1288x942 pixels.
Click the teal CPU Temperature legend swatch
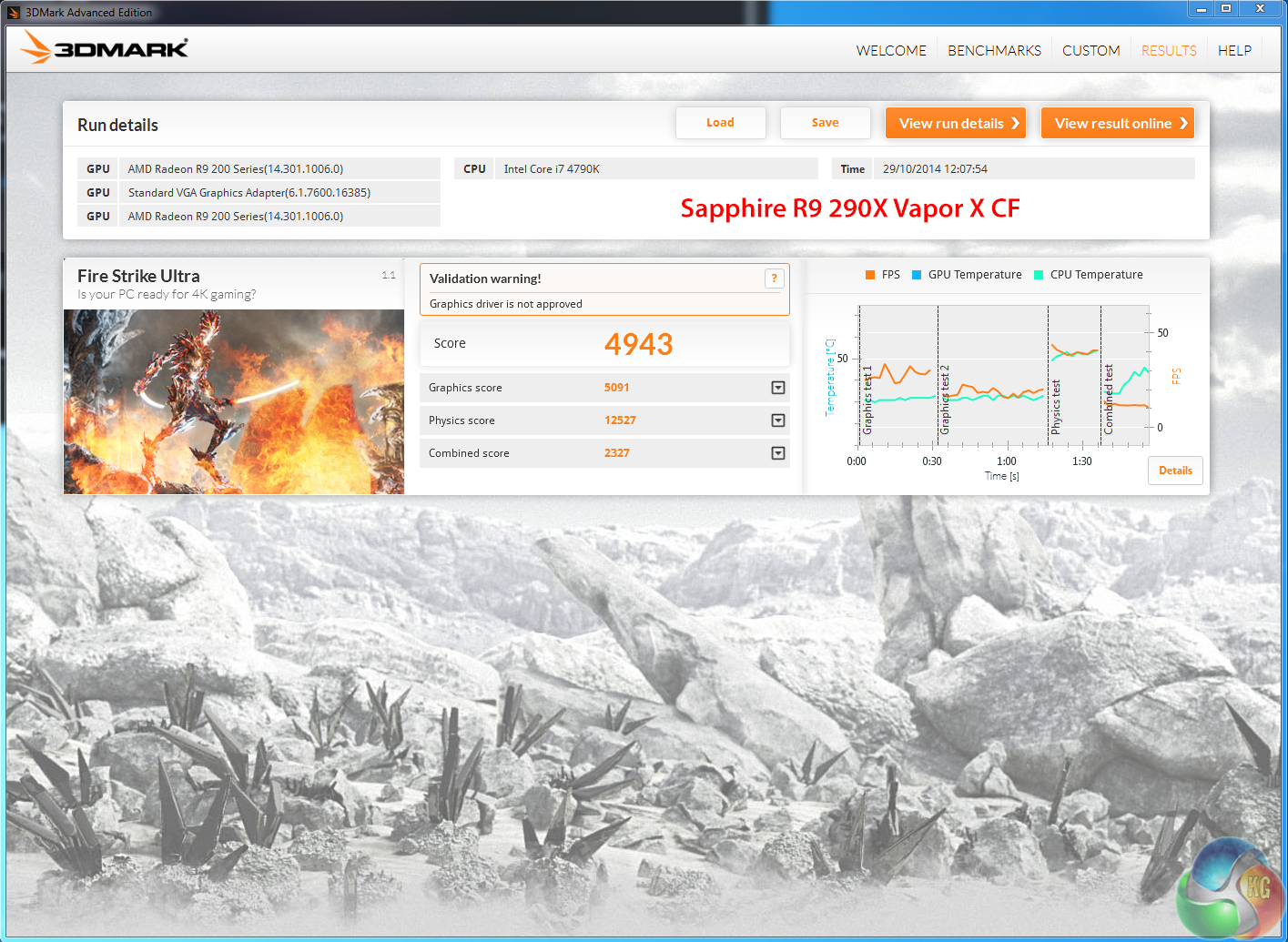1039,275
